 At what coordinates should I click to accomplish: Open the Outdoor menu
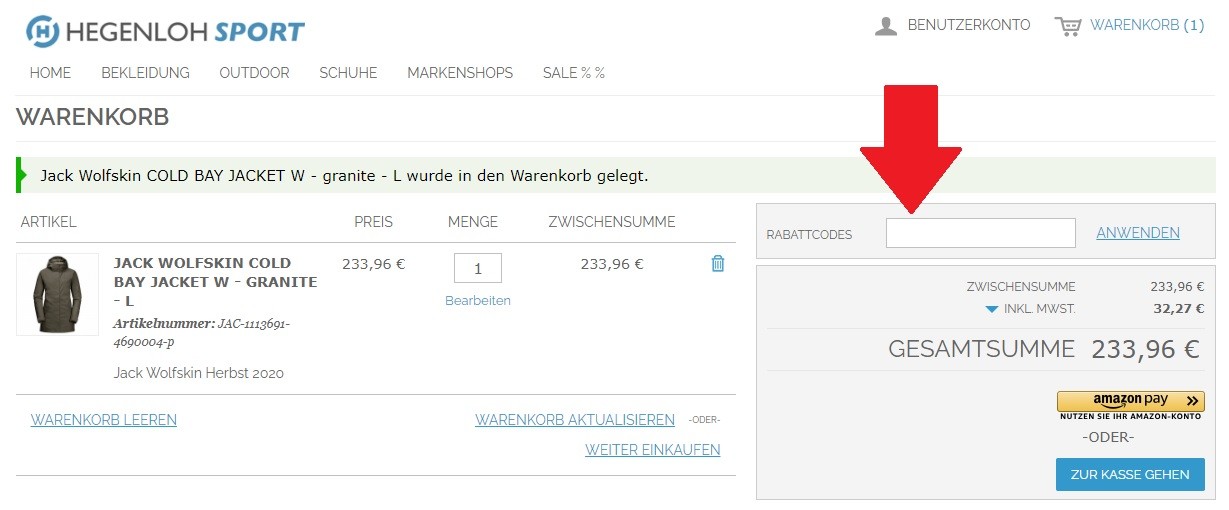tap(254, 73)
